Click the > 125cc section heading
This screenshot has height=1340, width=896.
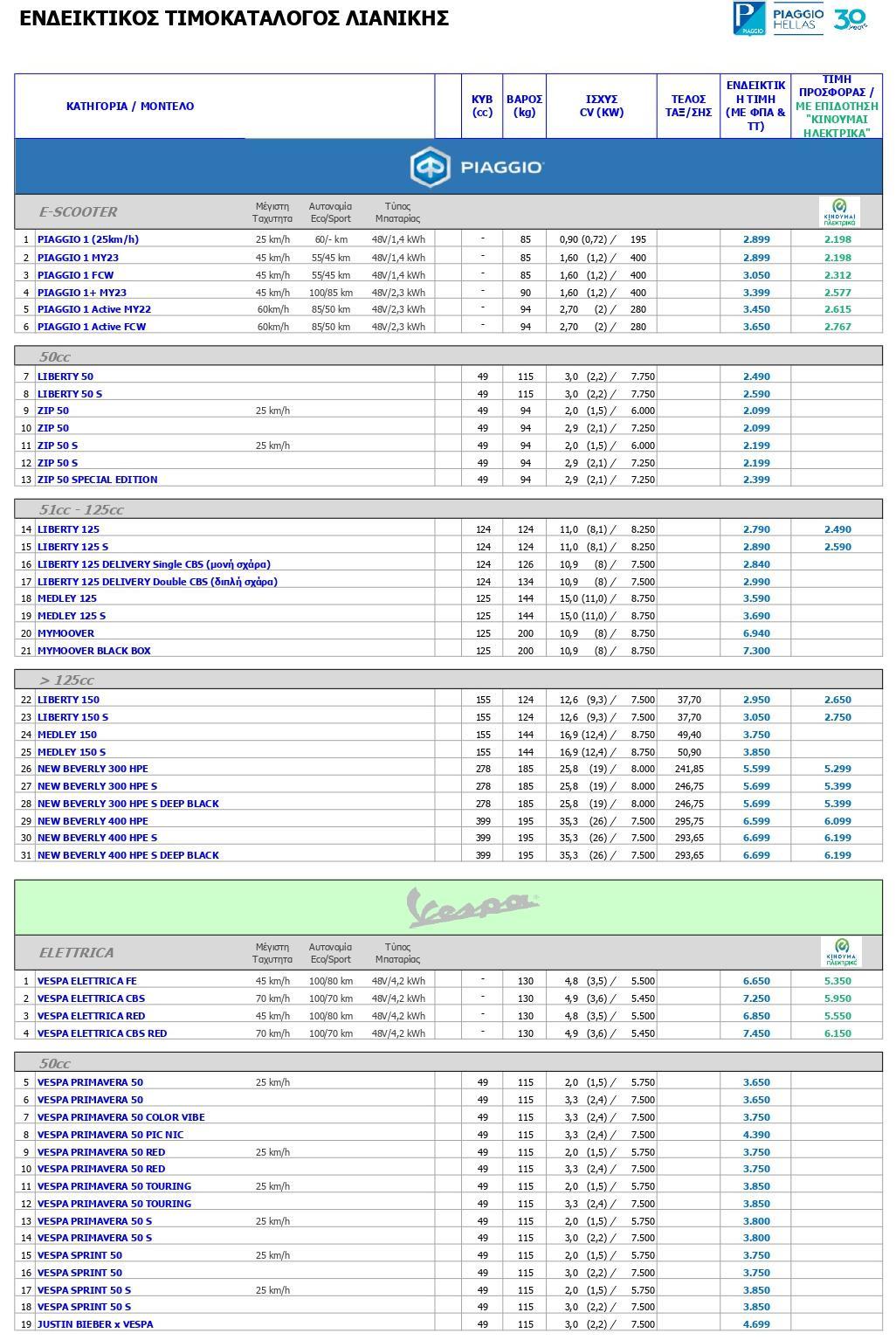tap(66, 680)
